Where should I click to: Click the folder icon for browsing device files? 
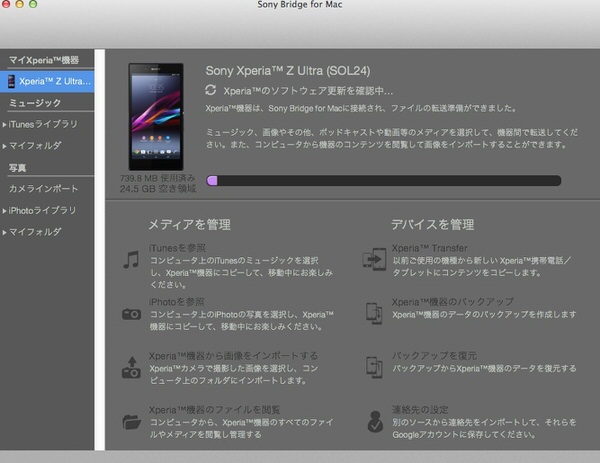tap(131, 422)
